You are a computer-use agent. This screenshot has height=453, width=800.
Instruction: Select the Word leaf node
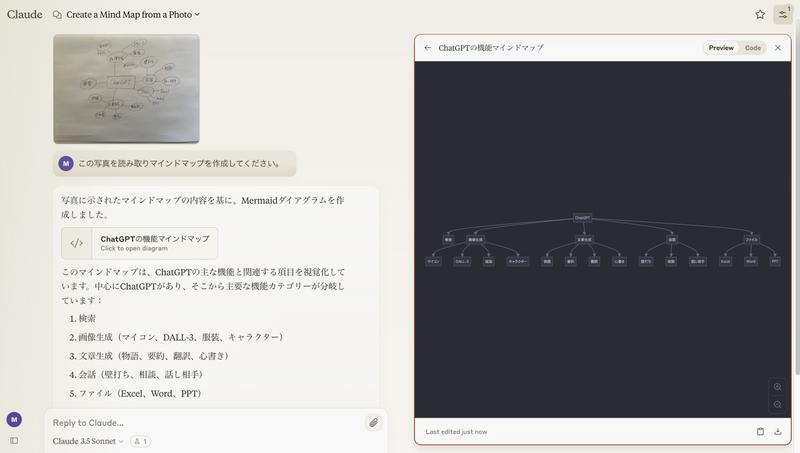pos(751,261)
